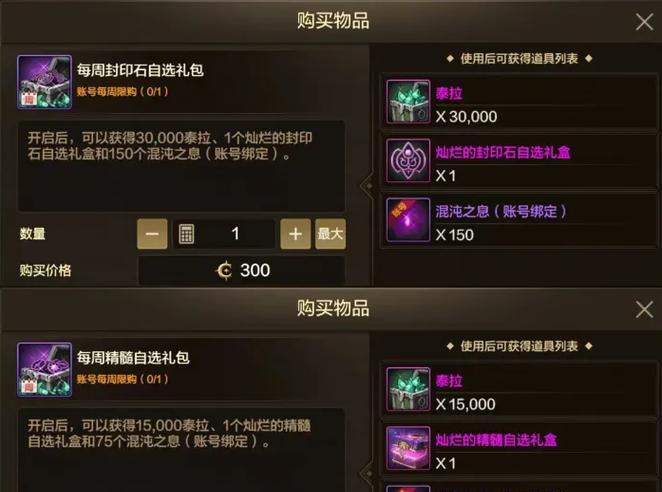
Task: Decrease quantity with the minus button
Action: (x=152, y=234)
